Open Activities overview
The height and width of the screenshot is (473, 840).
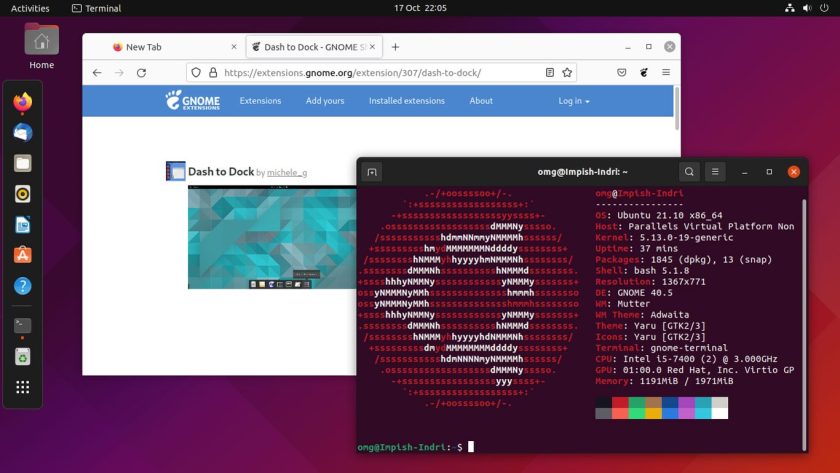(30, 8)
